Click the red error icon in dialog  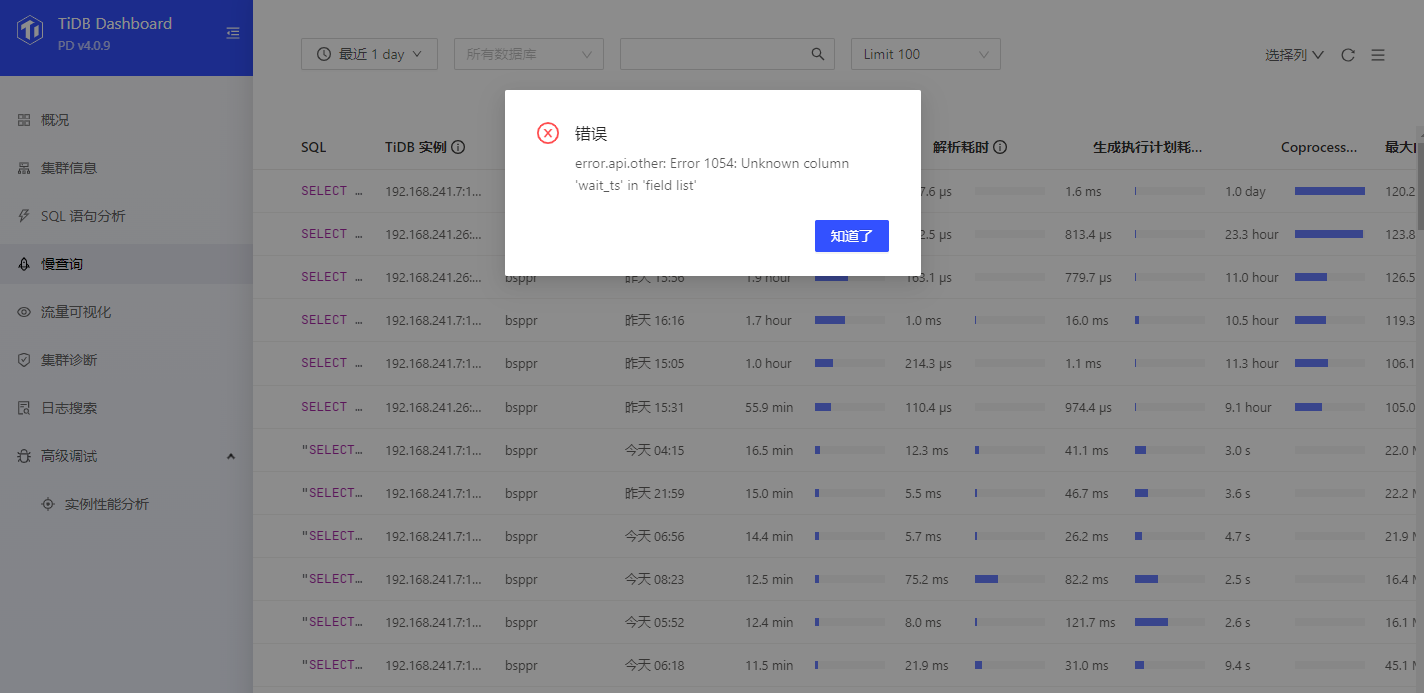coord(548,133)
